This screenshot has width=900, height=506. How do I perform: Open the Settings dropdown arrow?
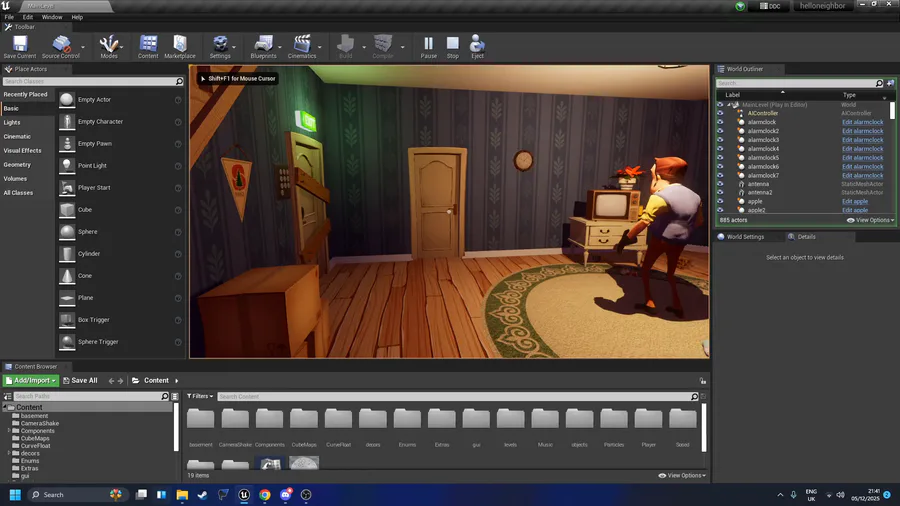(234, 47)
